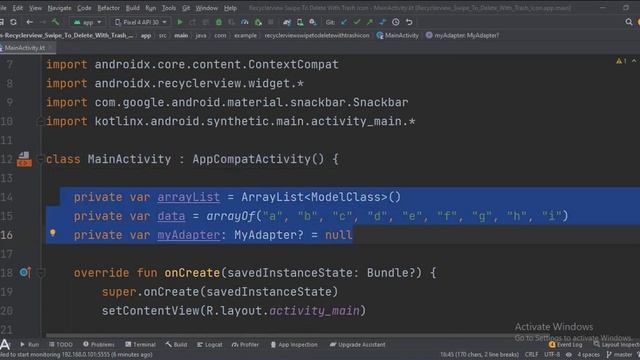
Task: Open the Upgrade Assistant tool window
Action: [358, 344]
